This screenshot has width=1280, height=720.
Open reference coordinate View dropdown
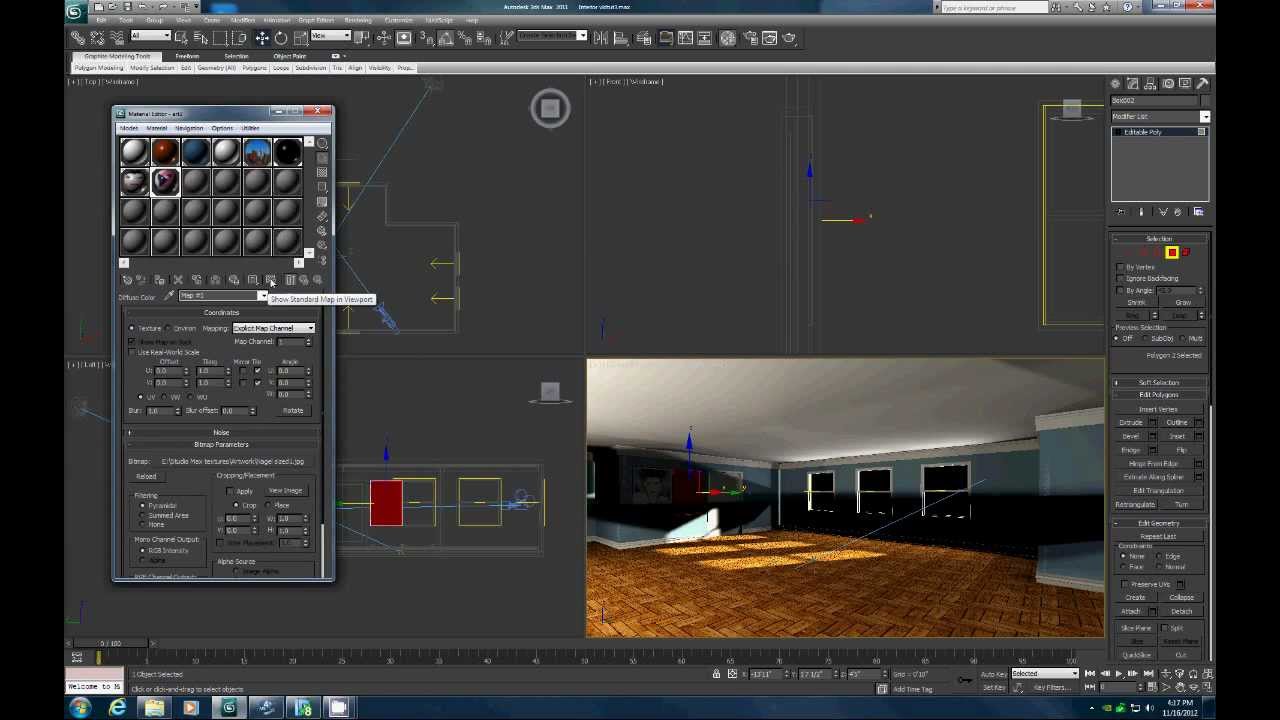coord(330,37)
